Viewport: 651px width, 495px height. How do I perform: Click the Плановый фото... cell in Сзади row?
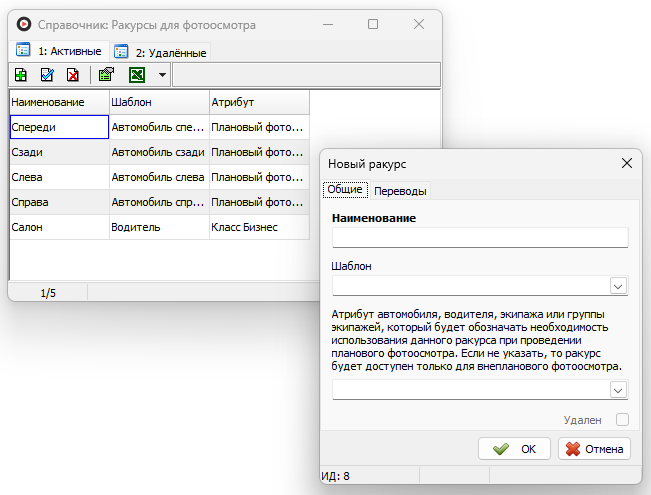[259, 152]
